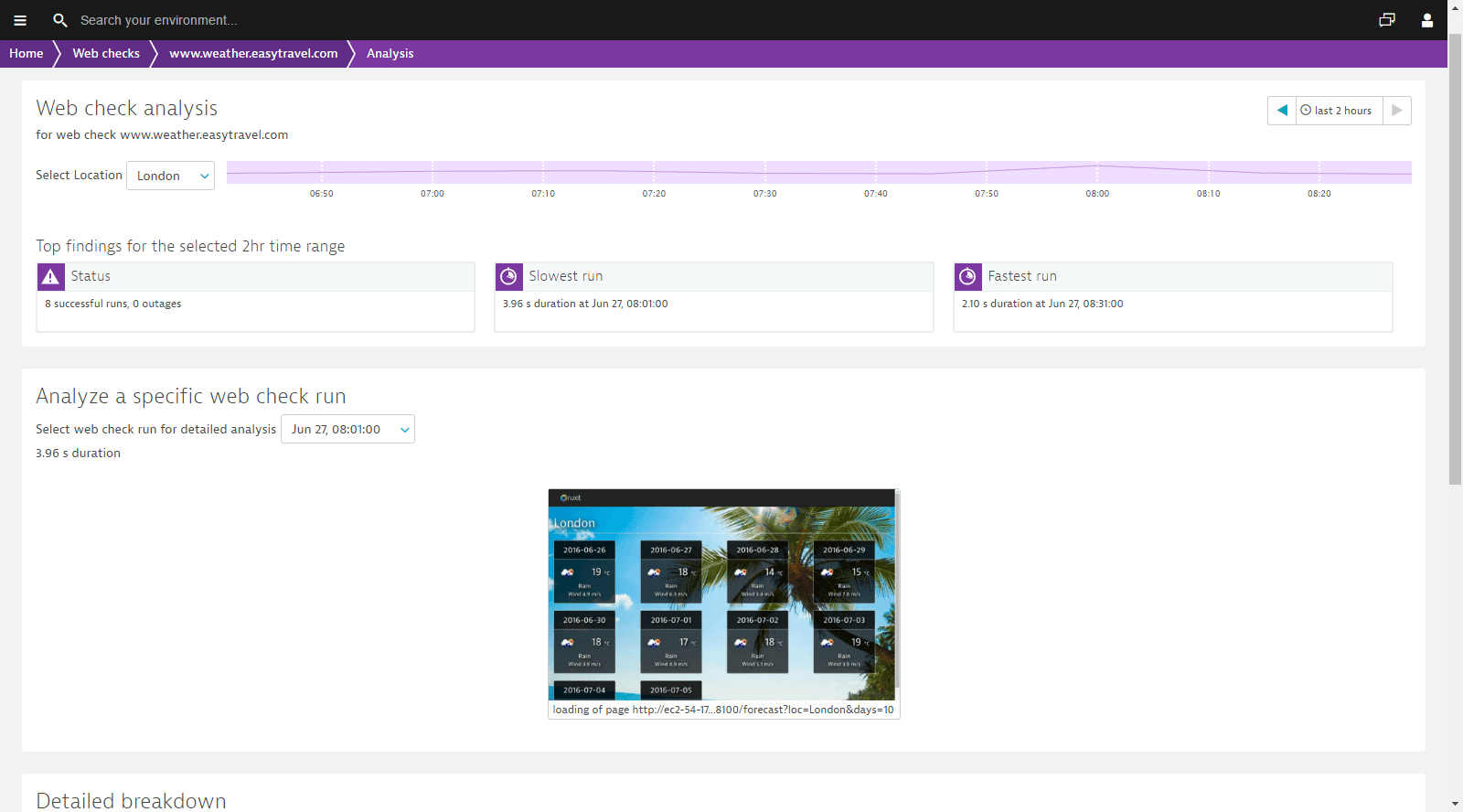Shift timeframe forward with right arrow

(1397, 111)
